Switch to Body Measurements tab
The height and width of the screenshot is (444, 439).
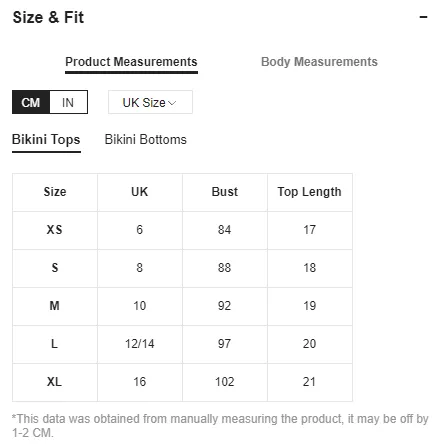(x=319, y=62)
